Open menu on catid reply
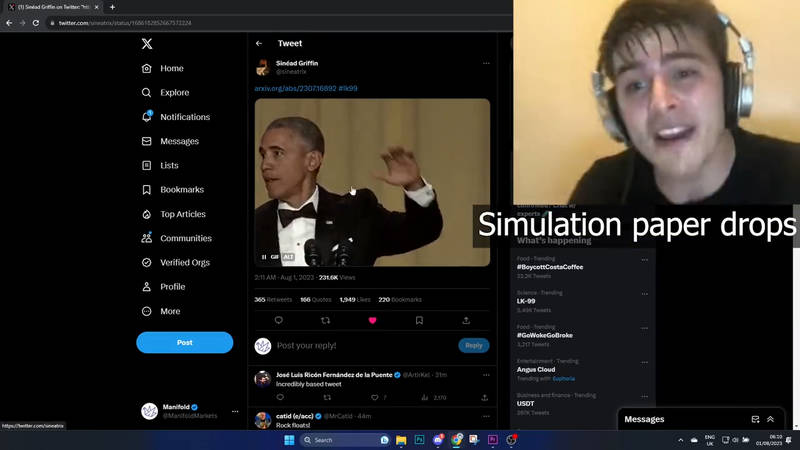The height and width of the screenshot is (450, 800). coord(486,416)
